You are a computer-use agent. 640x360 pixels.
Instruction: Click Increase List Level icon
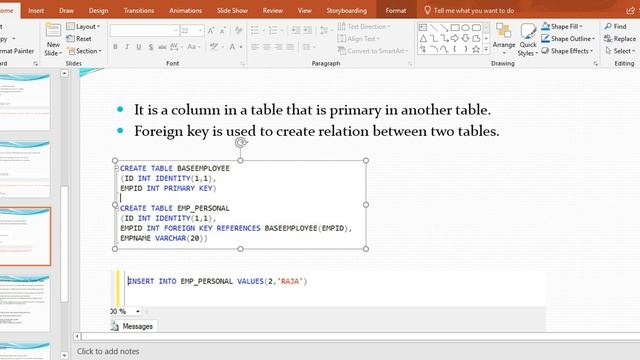point(308,30)
